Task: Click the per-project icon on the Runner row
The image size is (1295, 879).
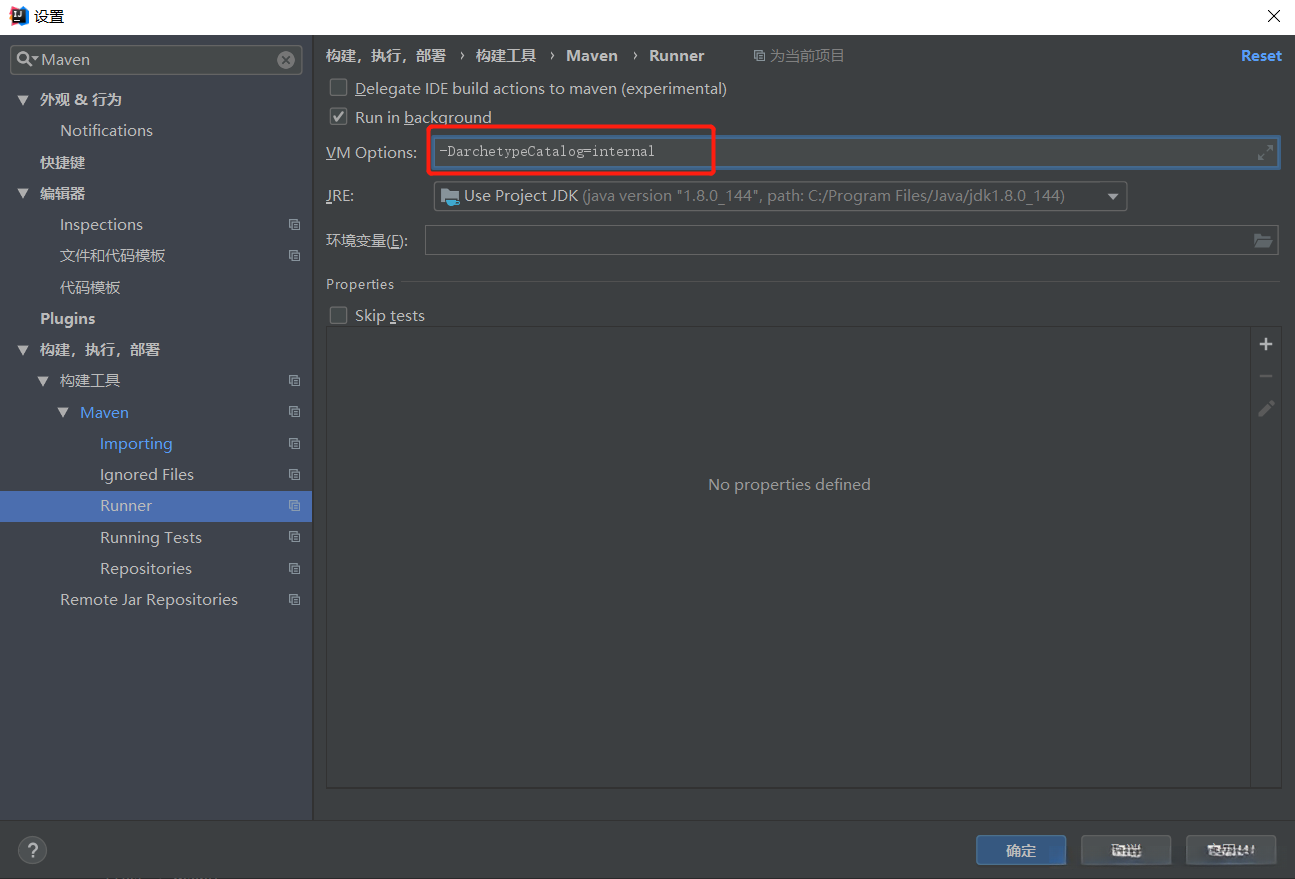Action: point(294,506)
